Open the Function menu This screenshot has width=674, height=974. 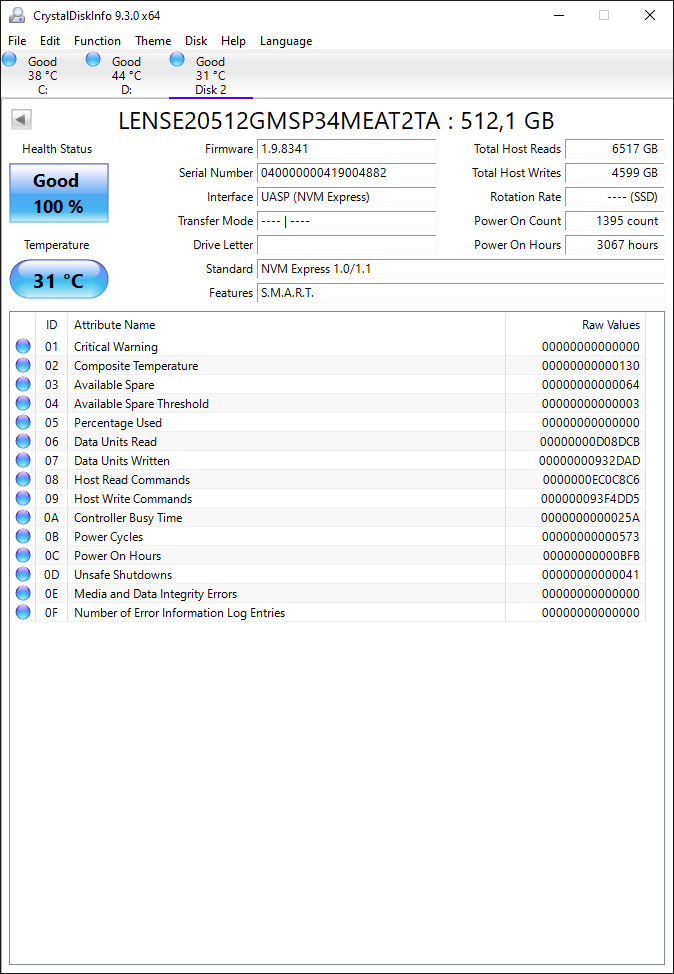pos(97,41)
